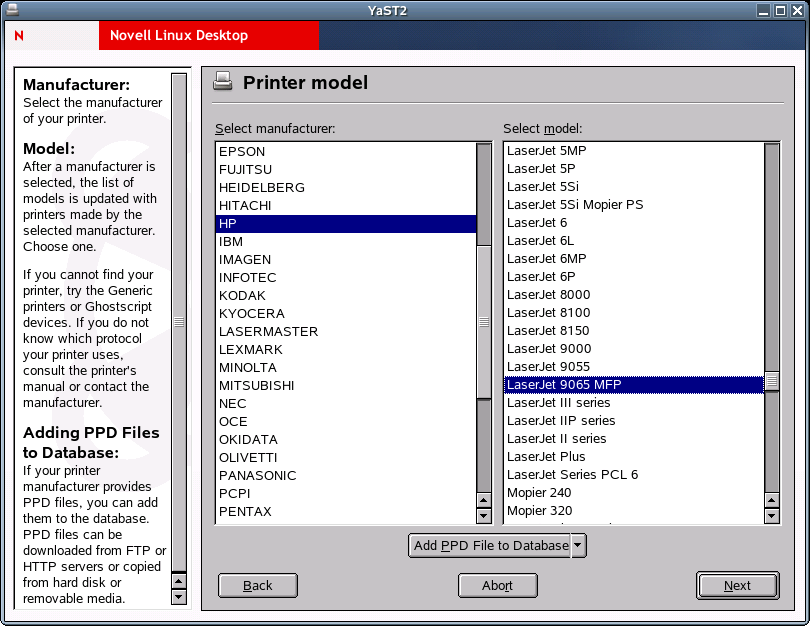This screenshot has height=626, width=810.
Task: Select LEXMARK manufacturer
Action: pyautogui.click(x=346, y=350)
